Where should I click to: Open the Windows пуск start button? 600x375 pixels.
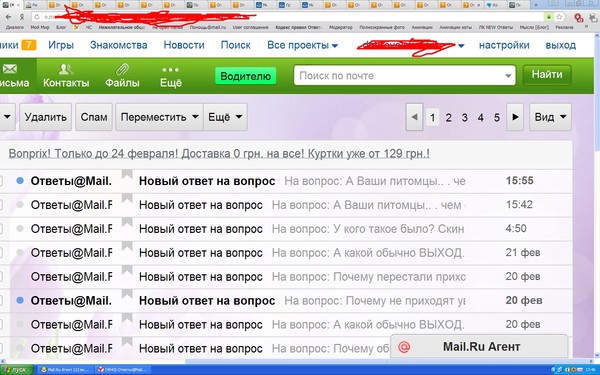(x=17, y=370)
